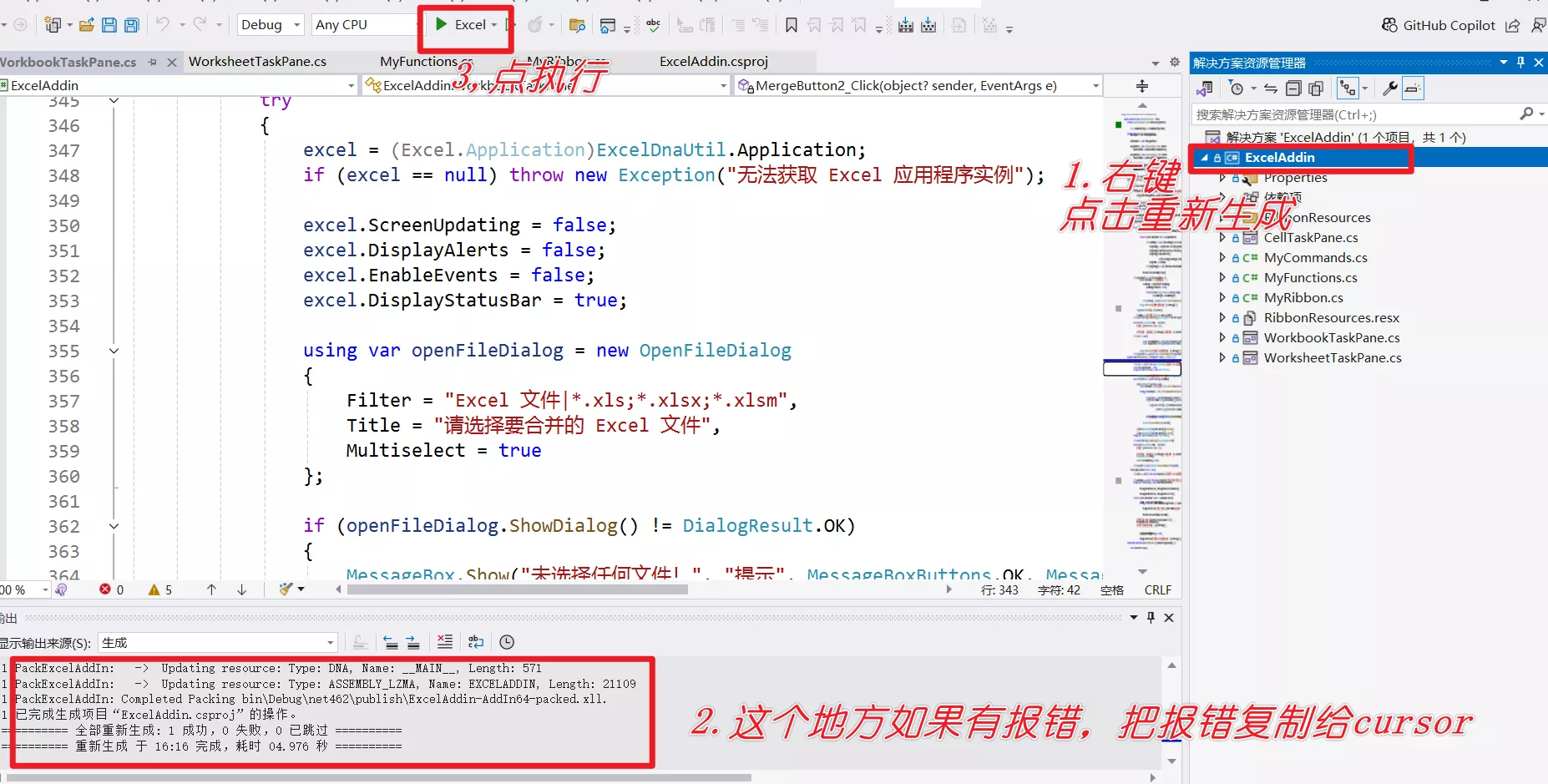Open WorkbookTaskPane.cs from Solution Explorer
Viewport: 1548px width, 784px height.
click(x=1332, y=337)
